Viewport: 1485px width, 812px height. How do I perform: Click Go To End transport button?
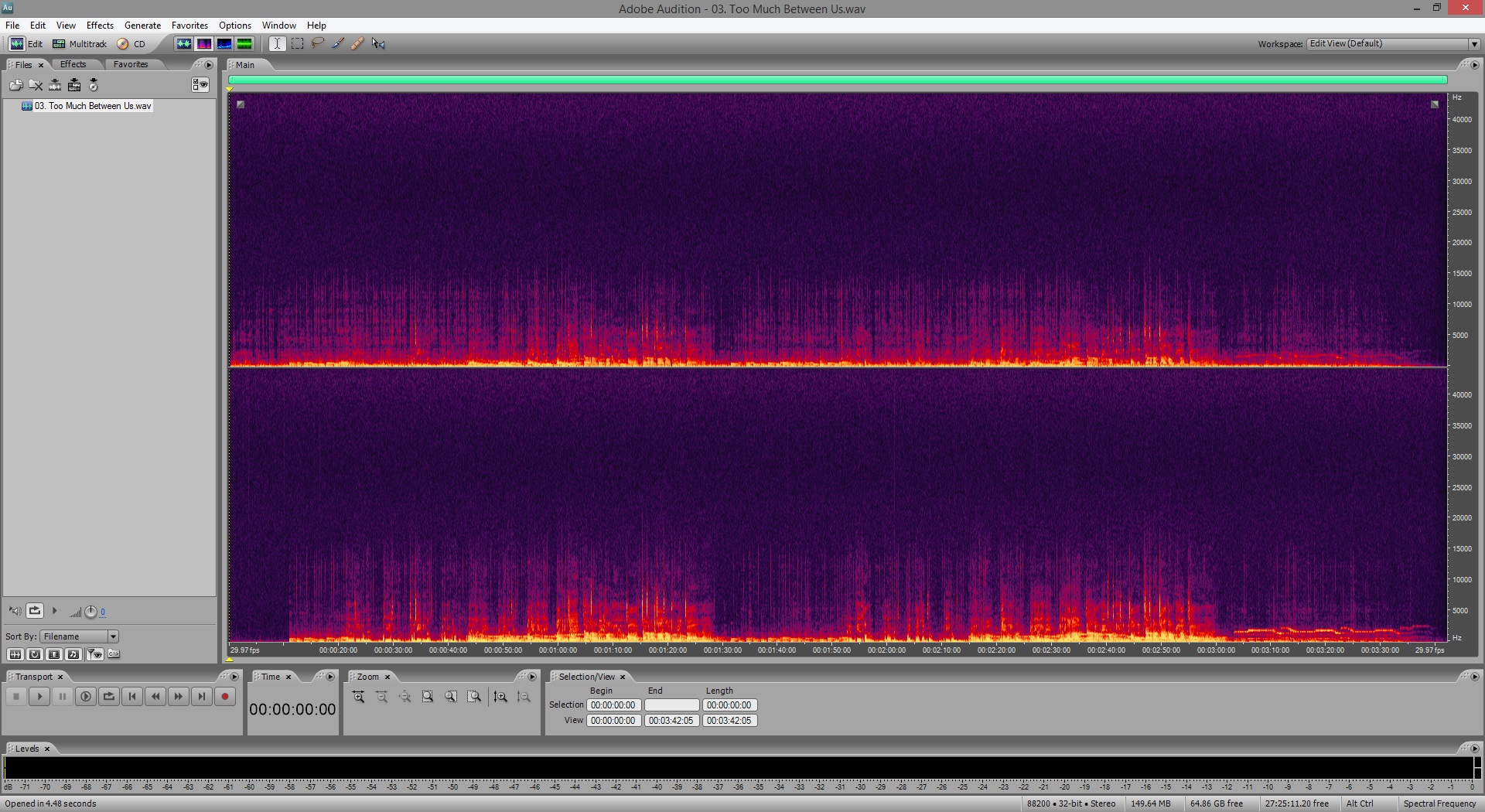pyautogui.click(x=202, y=697)
